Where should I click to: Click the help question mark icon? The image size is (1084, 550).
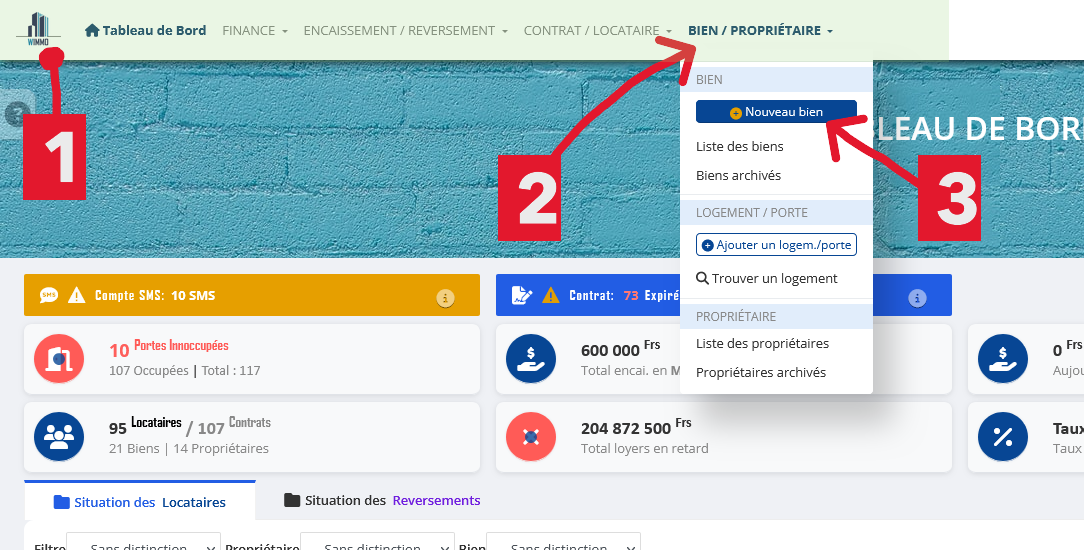coord(14,114)
